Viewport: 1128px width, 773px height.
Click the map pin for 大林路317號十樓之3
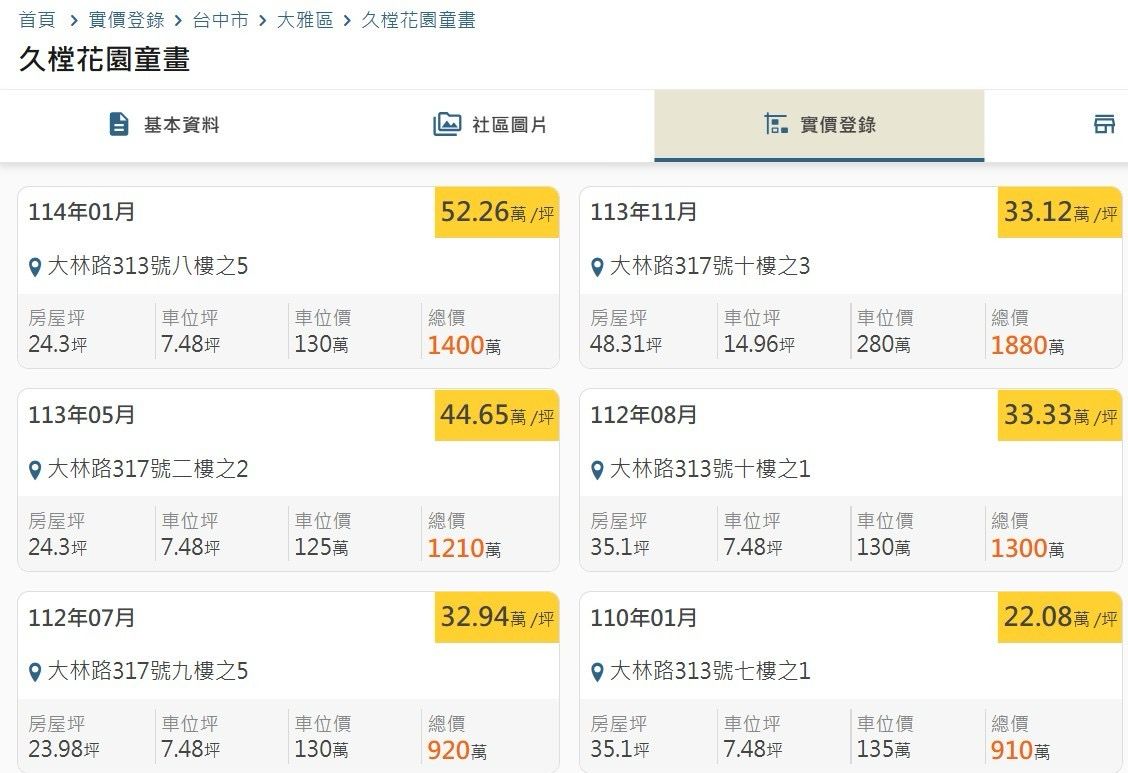(x=597, y=268)
